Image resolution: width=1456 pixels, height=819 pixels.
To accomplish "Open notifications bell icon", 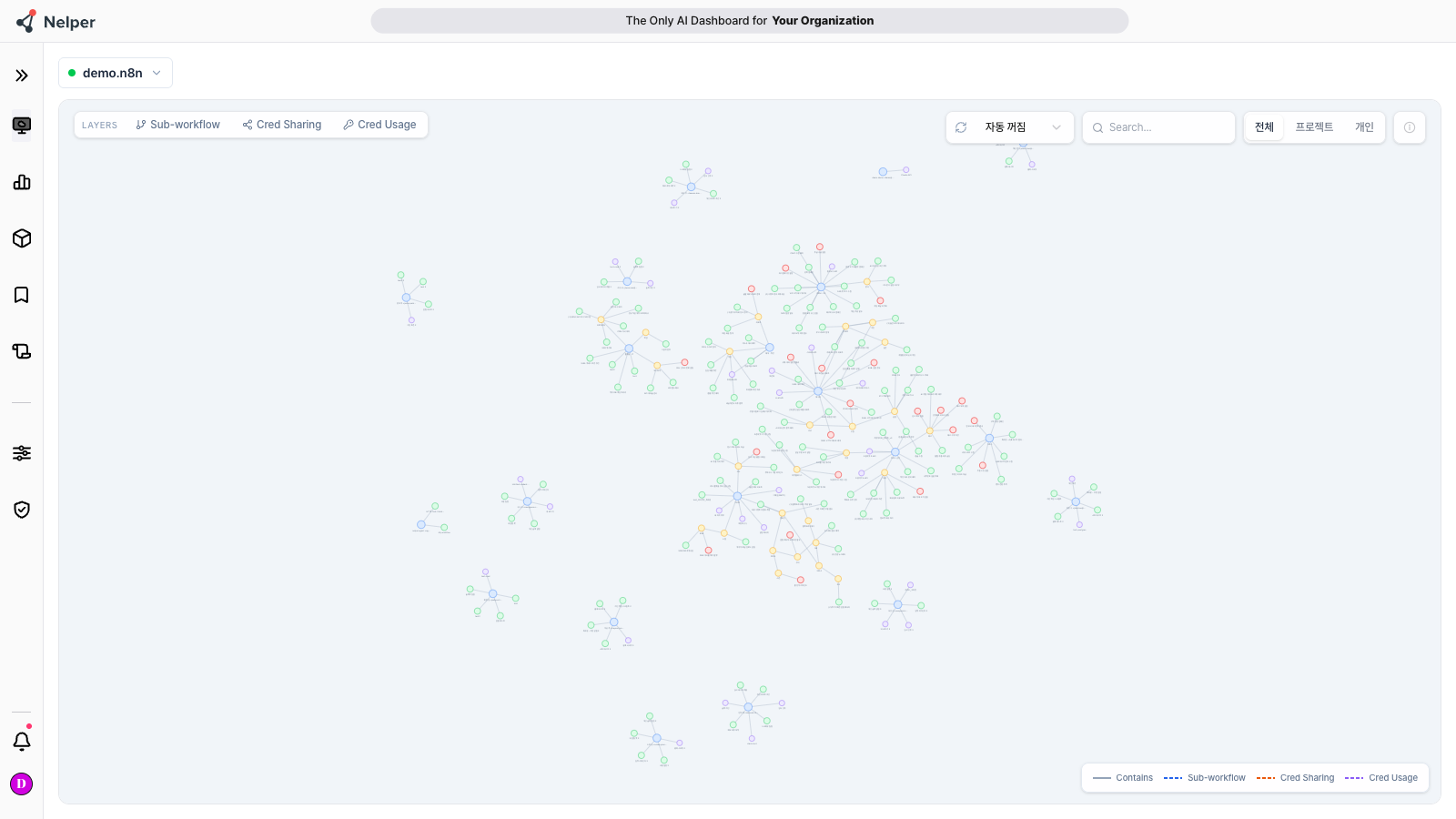I will [22, 741].
